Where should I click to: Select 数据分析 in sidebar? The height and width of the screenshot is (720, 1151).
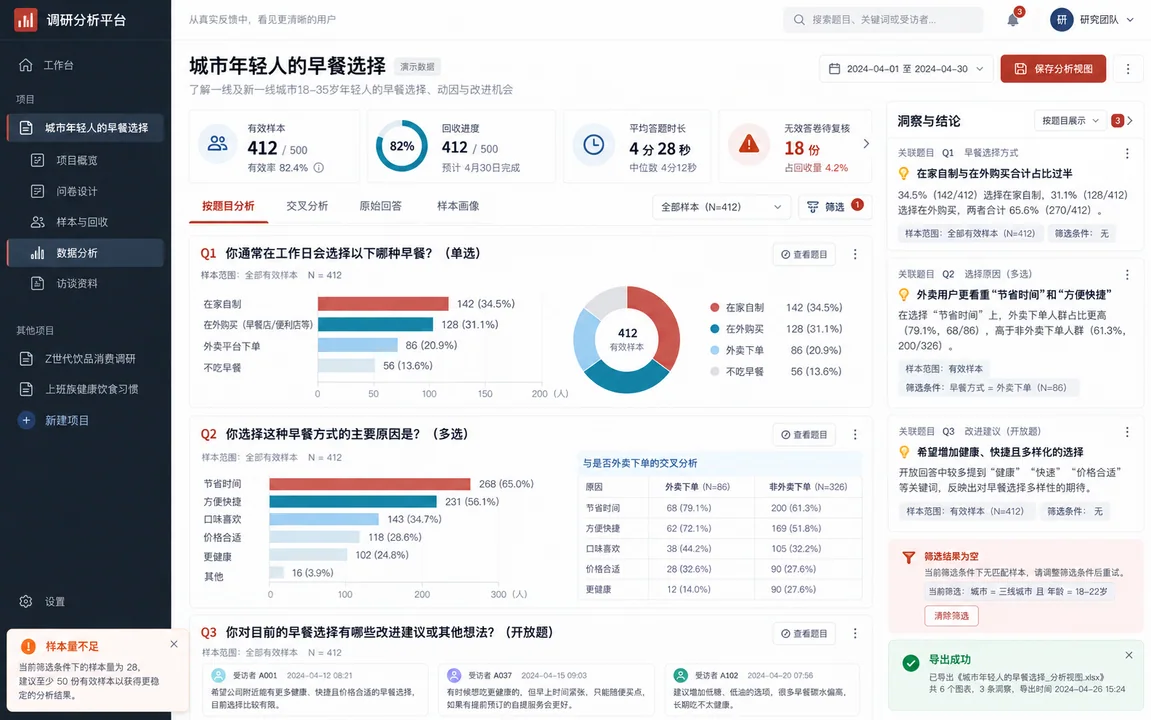[85, 252]
